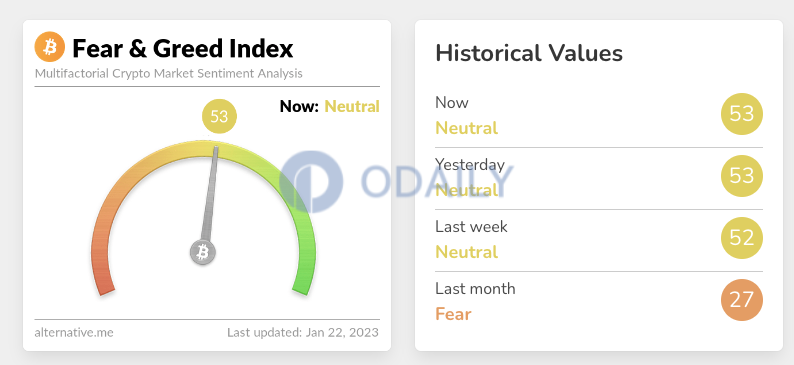Click the Last week circle showing 52
The image size is (794, 365).
(742, 237)
